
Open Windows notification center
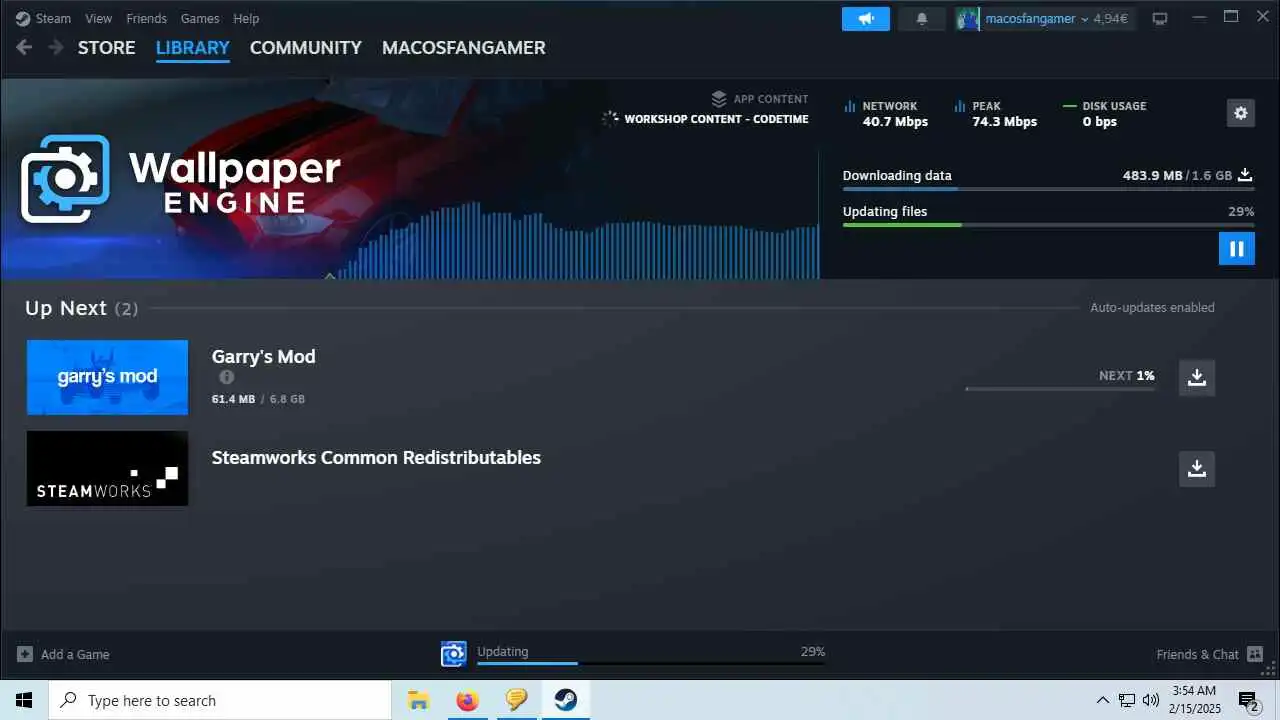tap(1248, 700)
